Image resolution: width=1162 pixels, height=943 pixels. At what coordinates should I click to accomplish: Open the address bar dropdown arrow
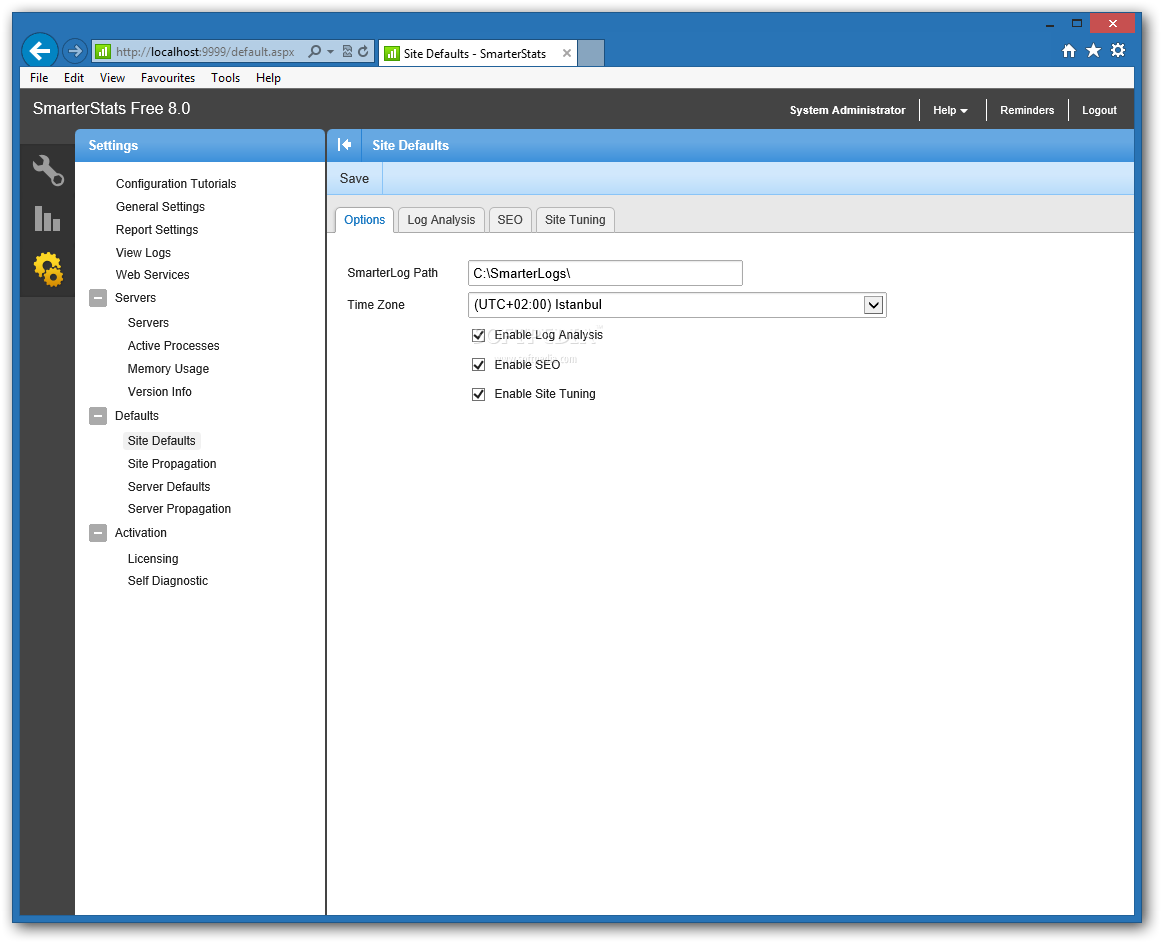(331, 52)
